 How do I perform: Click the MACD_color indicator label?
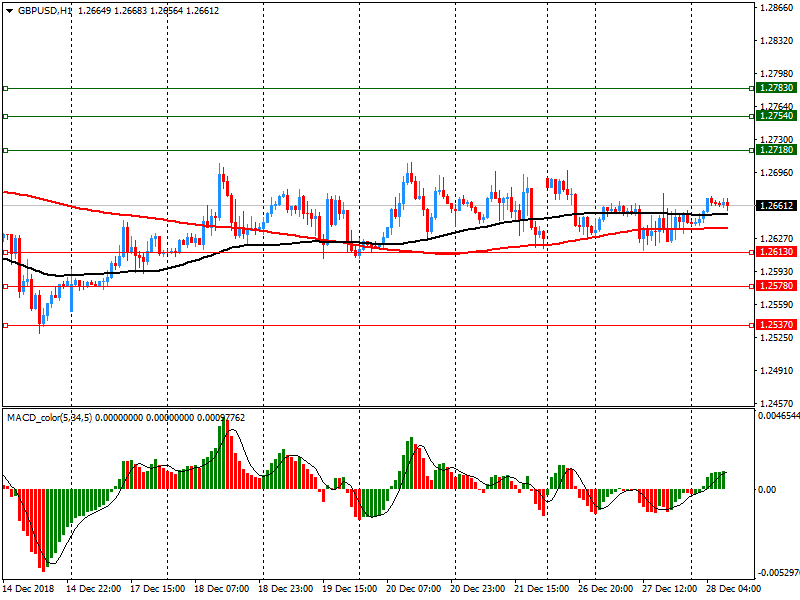pyautogui.click(x=50, y=417)
